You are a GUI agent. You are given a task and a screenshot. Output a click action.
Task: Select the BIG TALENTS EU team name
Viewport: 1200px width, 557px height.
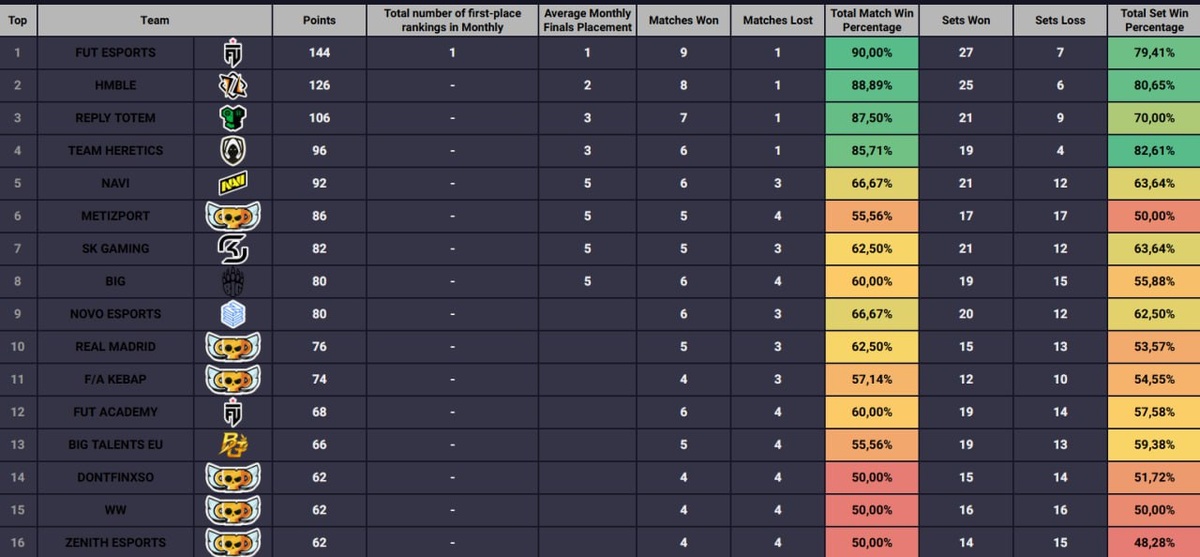coord(115,444)
